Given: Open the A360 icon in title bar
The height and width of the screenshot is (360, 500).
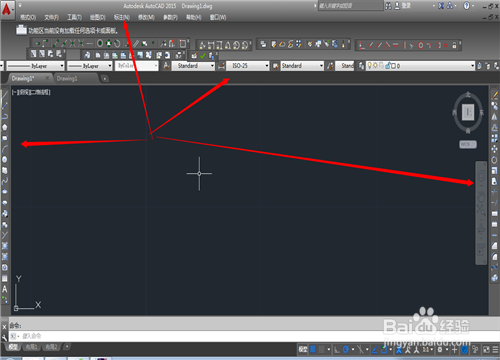Looking at the screenshot, I should pos(450,6).
